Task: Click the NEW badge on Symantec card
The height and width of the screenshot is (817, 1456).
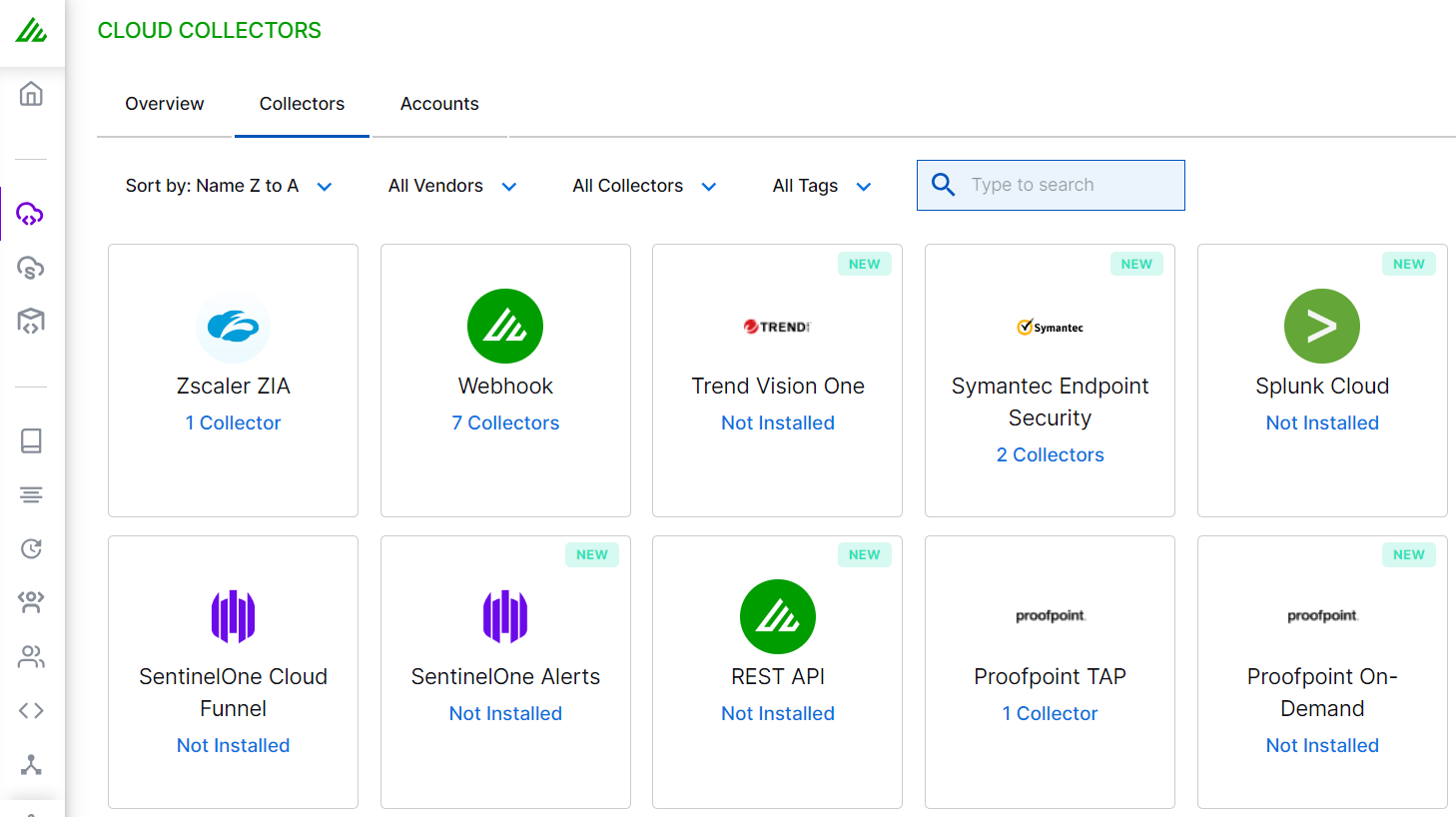Action: [x=1136, y=264]
